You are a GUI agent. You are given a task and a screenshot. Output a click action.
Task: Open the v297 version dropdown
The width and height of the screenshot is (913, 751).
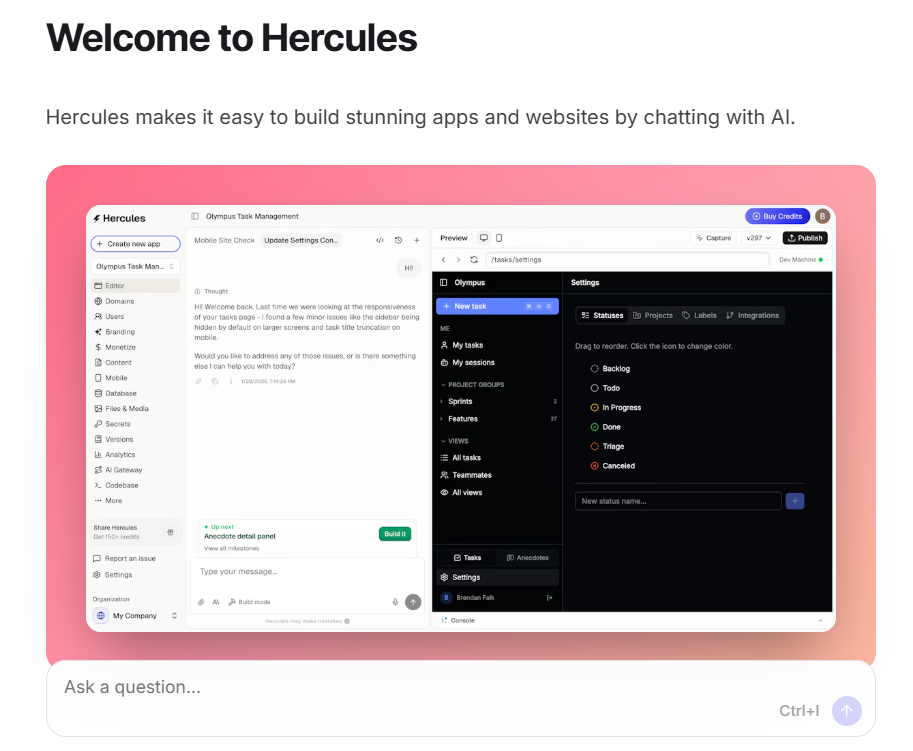point(758,238)
